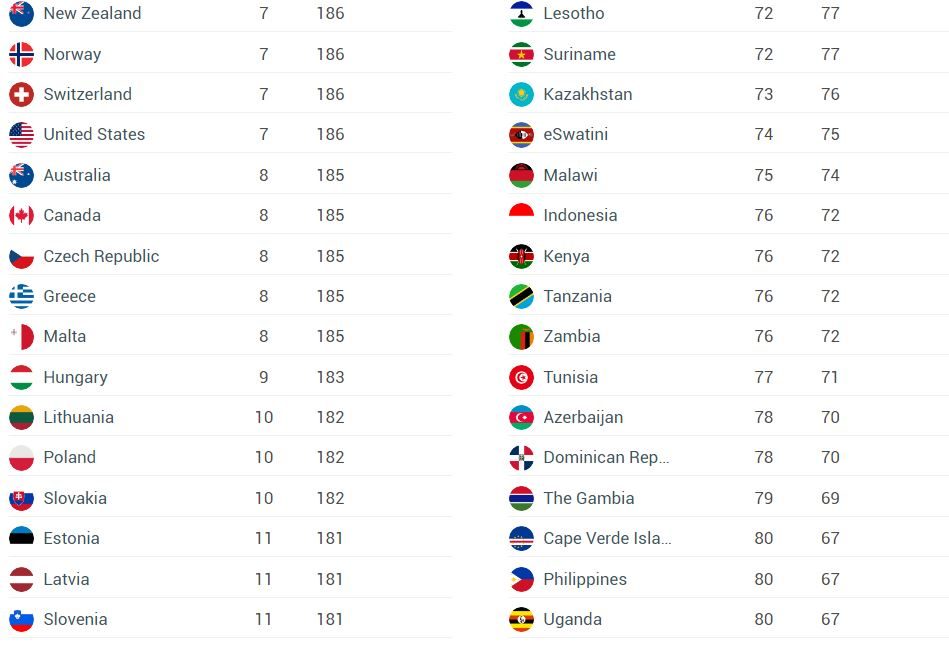Click the Canada flag icon
Image resolution: width=949 pixels, height=645 pixels.
point(21,216)
